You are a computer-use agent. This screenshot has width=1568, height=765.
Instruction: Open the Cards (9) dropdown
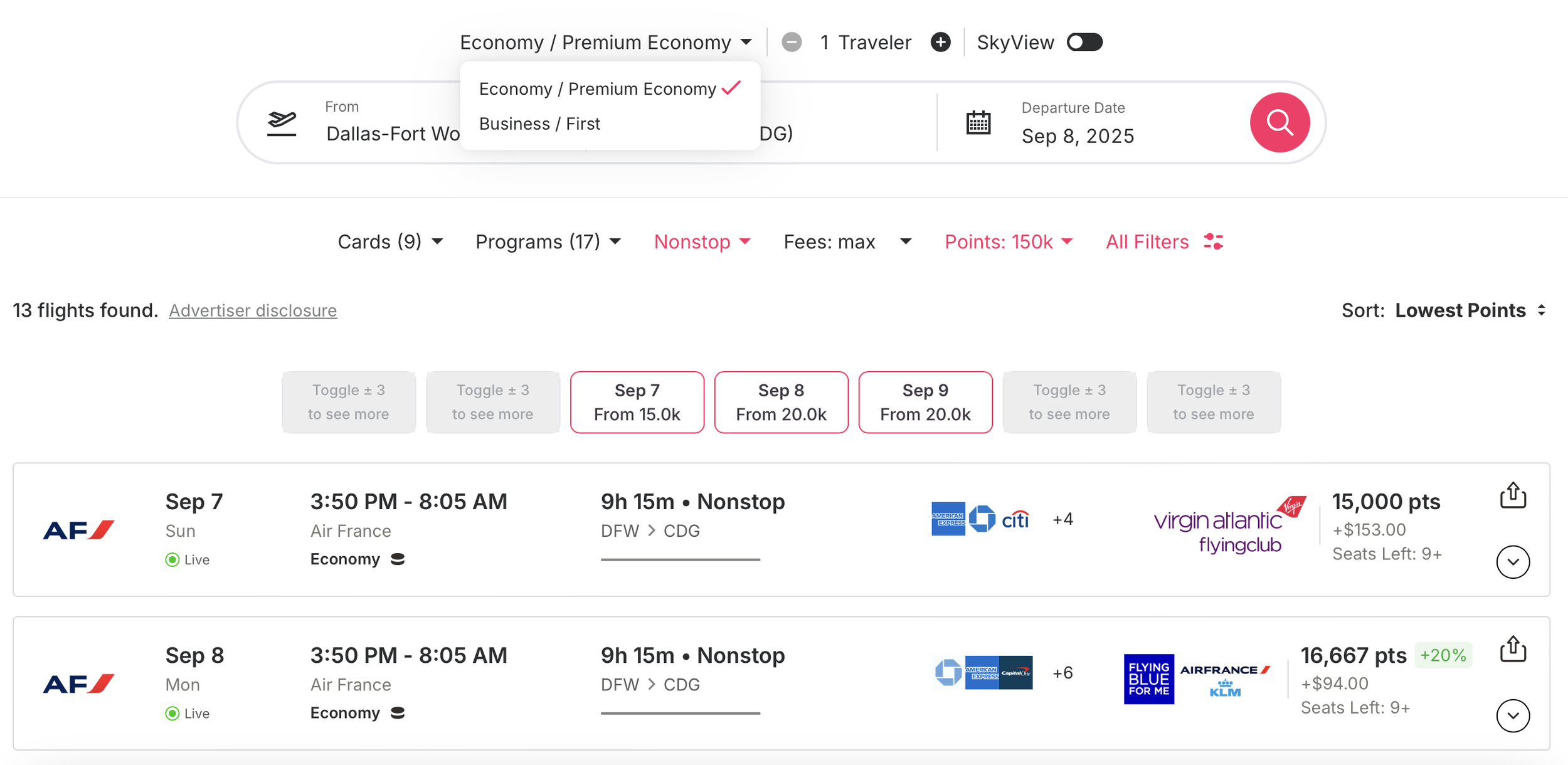(x=389, y=241)
